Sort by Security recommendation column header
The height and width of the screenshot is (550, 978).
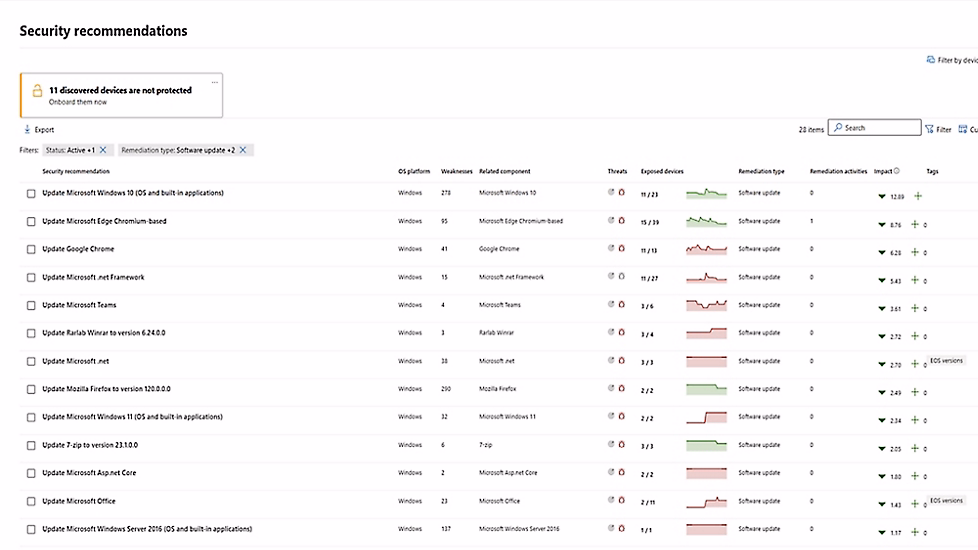coord(75,171)
